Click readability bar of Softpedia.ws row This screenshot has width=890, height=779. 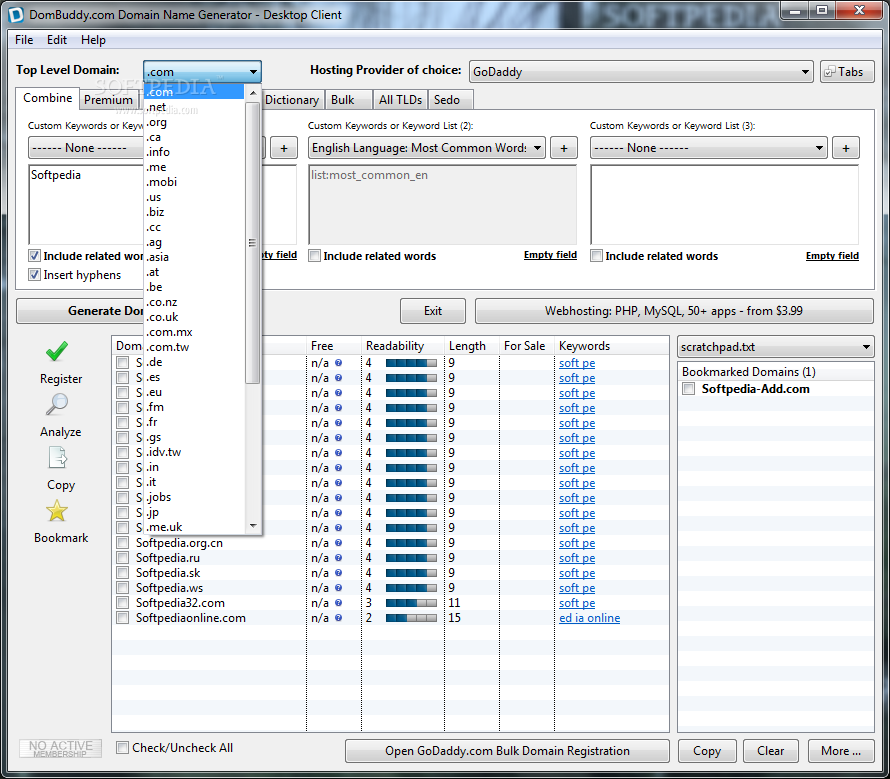[412, 588]
